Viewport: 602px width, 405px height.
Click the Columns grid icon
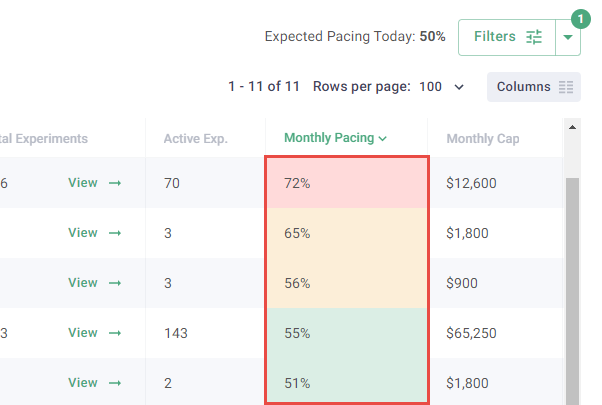point(566,87)
